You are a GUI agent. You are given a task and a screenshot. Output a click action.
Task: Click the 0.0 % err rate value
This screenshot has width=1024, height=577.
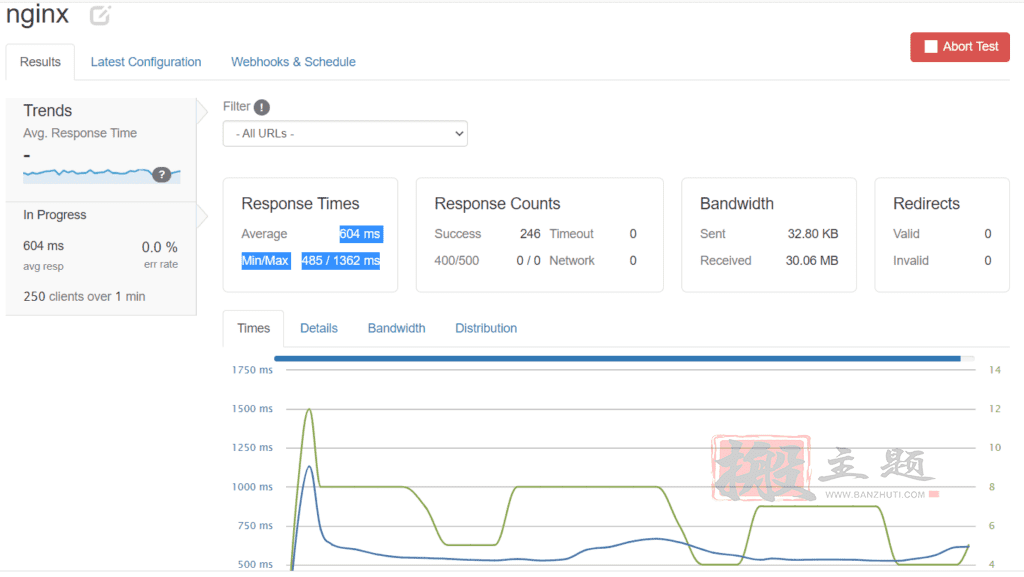coord(159,247)
